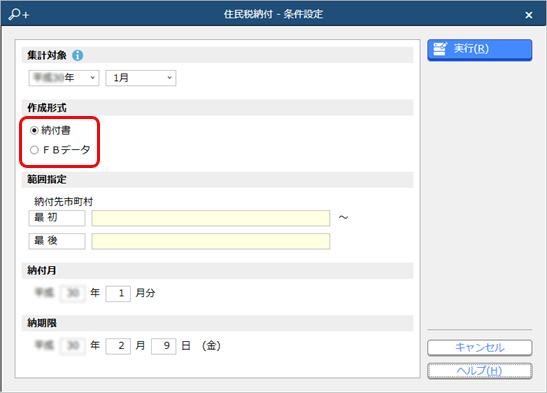Click the 納期限 month field showing 2
The image size is (547, 393).
click(118, 346)
